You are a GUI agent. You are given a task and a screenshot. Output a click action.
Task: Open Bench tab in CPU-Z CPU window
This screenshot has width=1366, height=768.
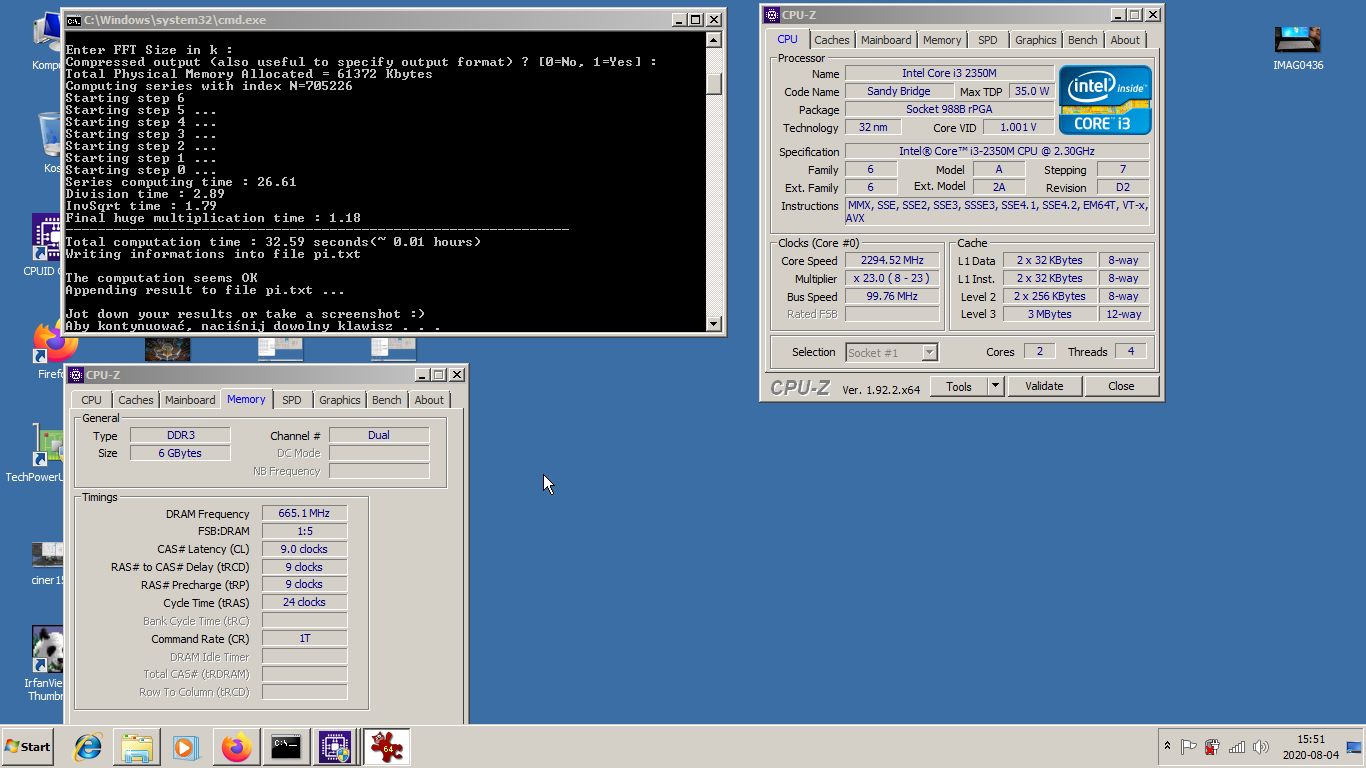click(x=1082, y=40)
